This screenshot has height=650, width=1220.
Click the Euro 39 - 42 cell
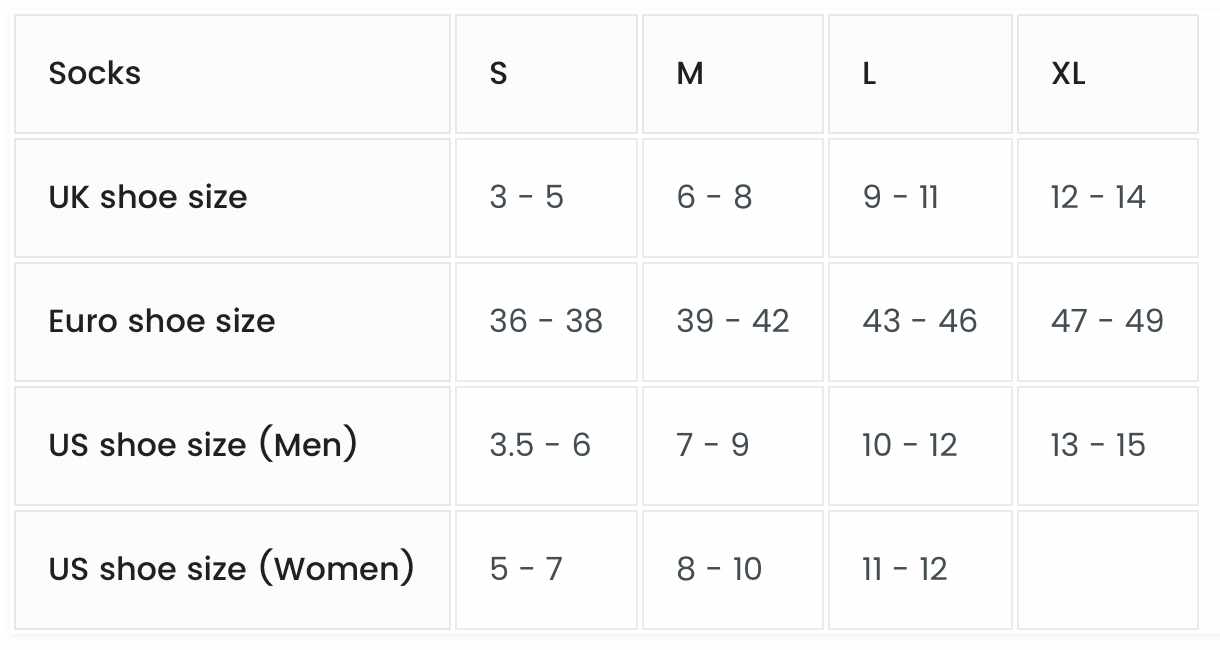point(733,322)
